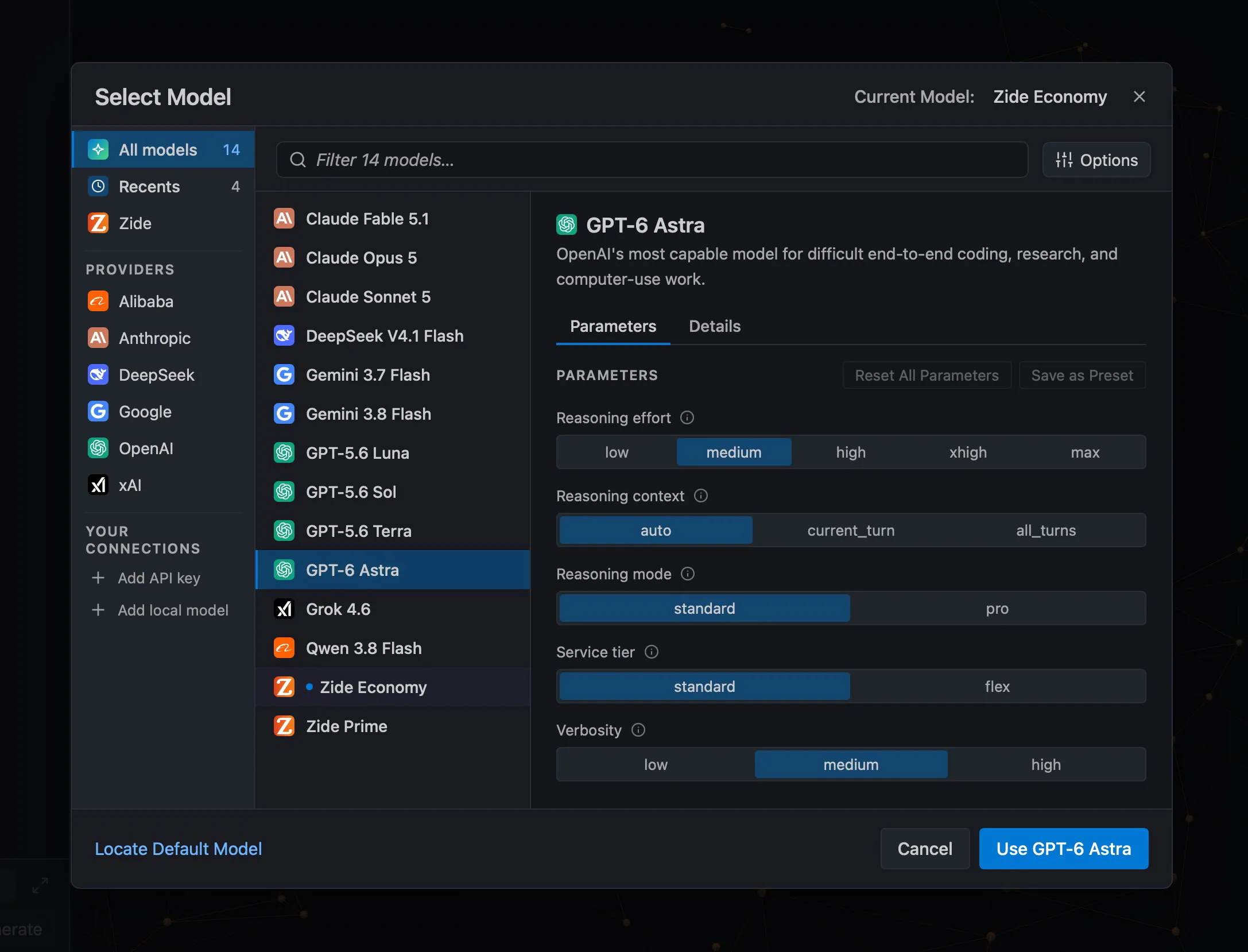This screenshot has height=952, width=1248.
Task: Select Reasoning context auto option
Action: [x=656, y=531]
